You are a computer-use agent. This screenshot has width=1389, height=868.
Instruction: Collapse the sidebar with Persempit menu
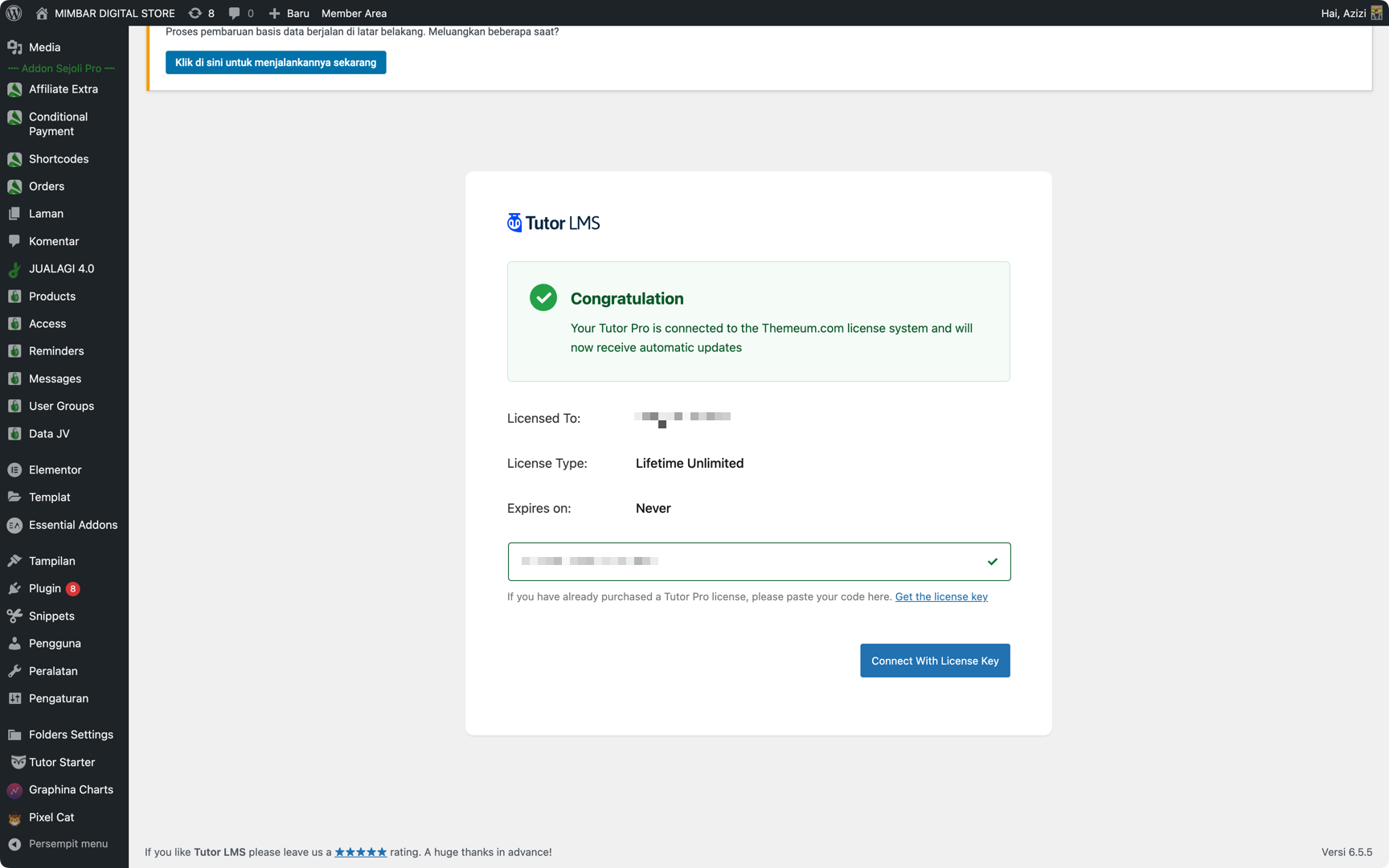click(13, 844)
